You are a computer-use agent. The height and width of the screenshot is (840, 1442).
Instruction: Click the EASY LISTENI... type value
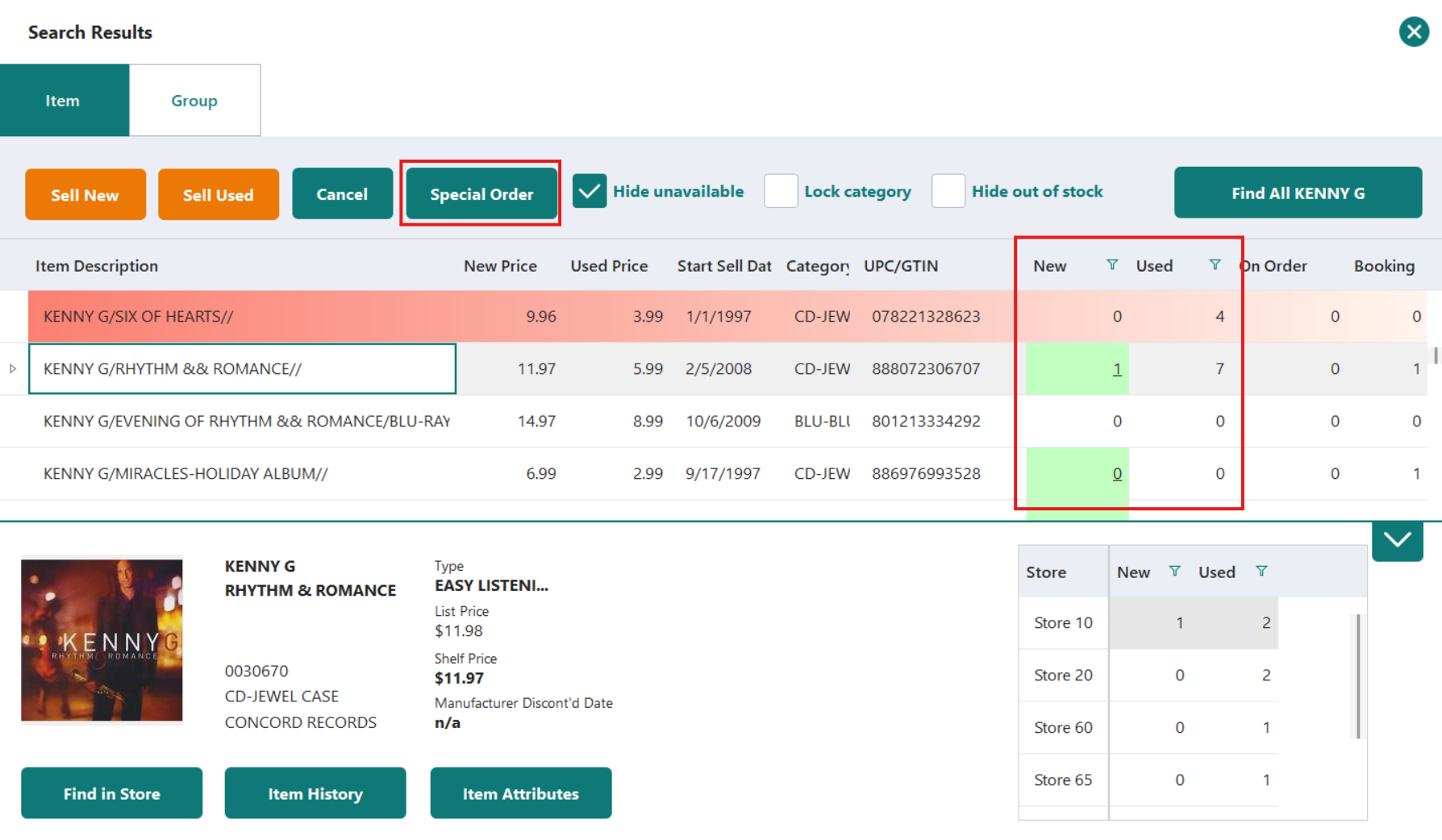491,585
